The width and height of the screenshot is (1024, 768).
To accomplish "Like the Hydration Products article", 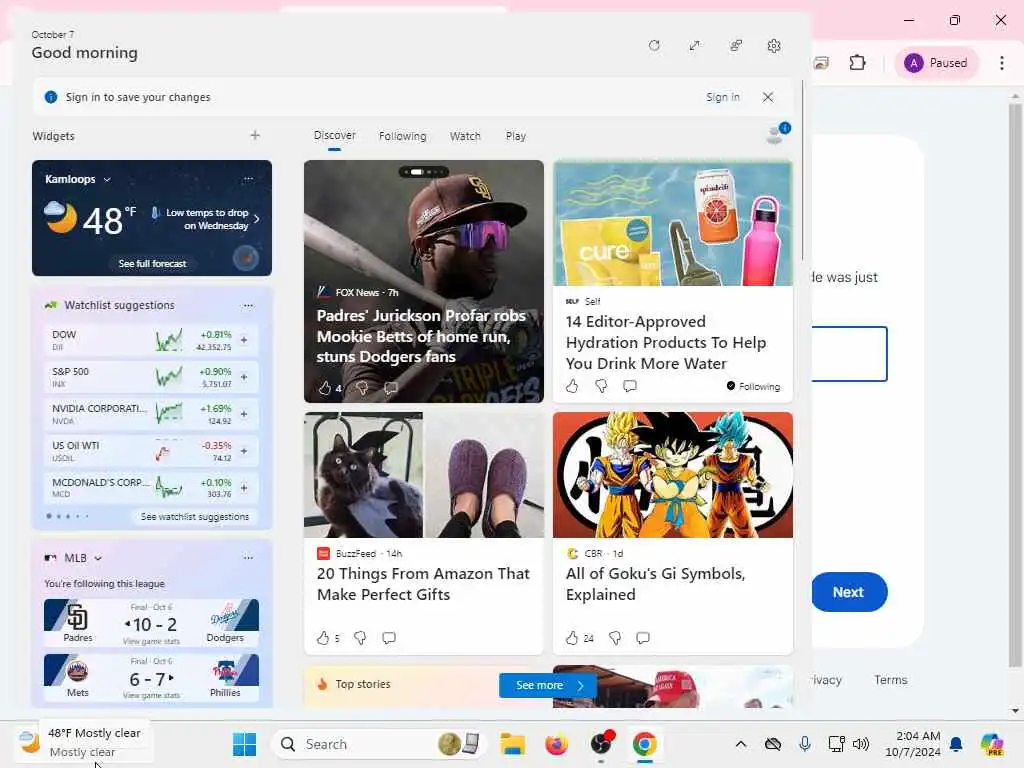I will click(x=572, y=386).
